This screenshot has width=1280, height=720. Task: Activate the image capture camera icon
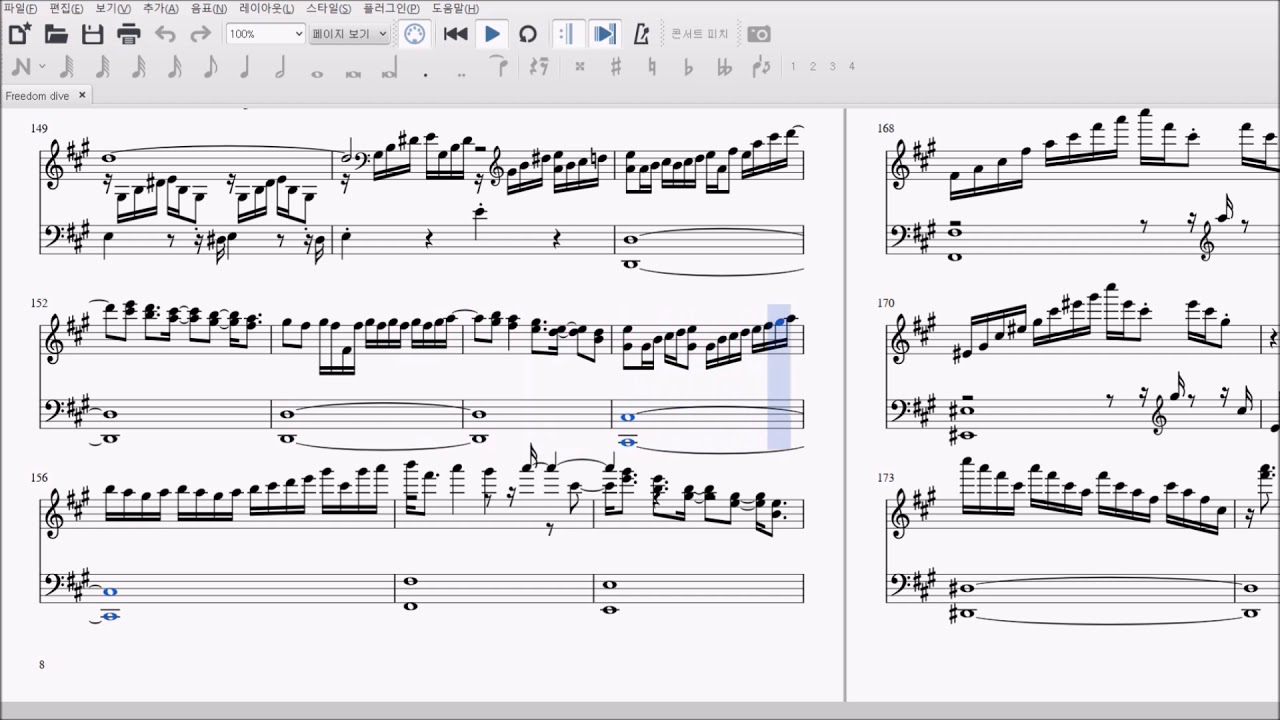759,34
